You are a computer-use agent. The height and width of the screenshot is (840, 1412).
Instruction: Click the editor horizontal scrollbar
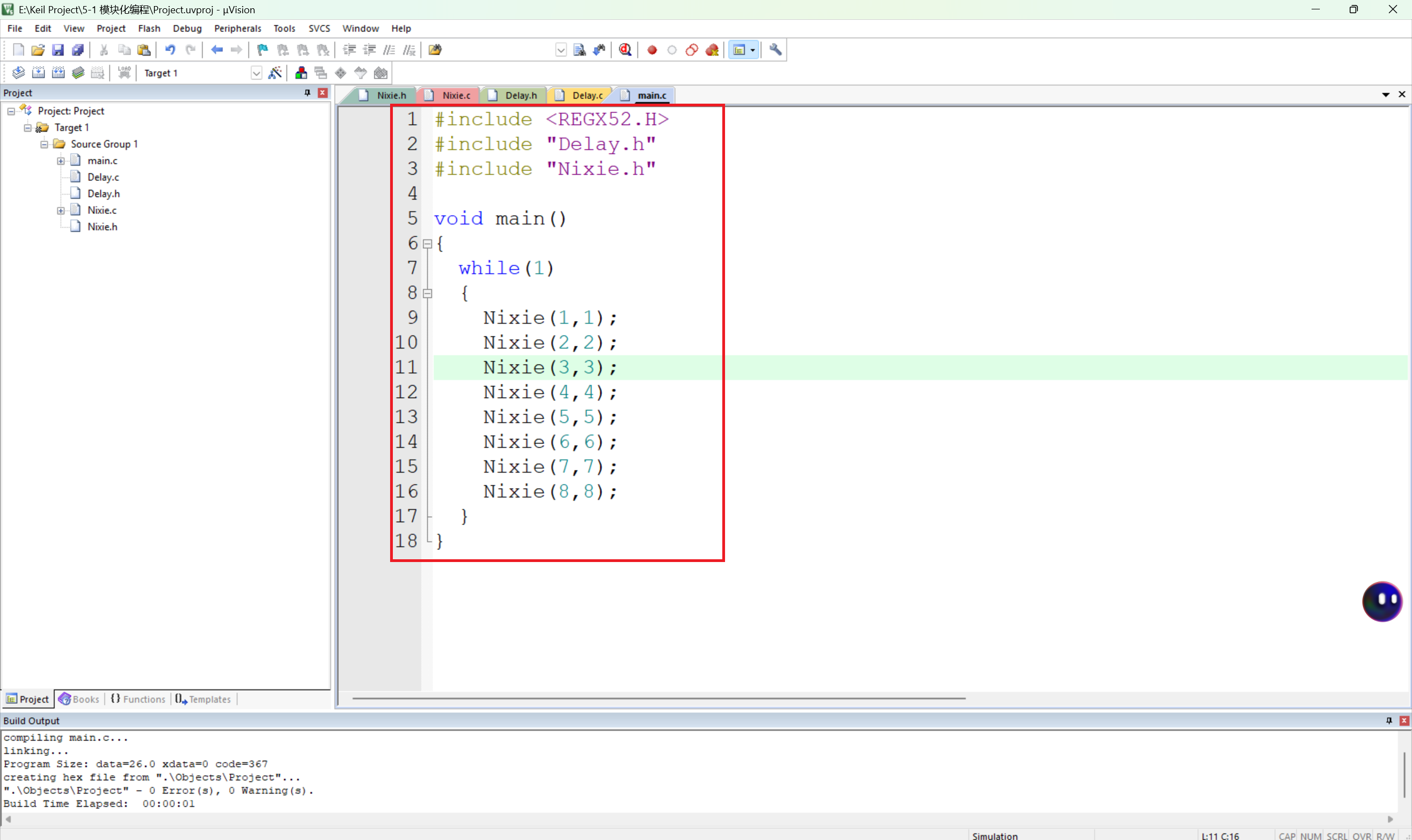click(658, 698)
